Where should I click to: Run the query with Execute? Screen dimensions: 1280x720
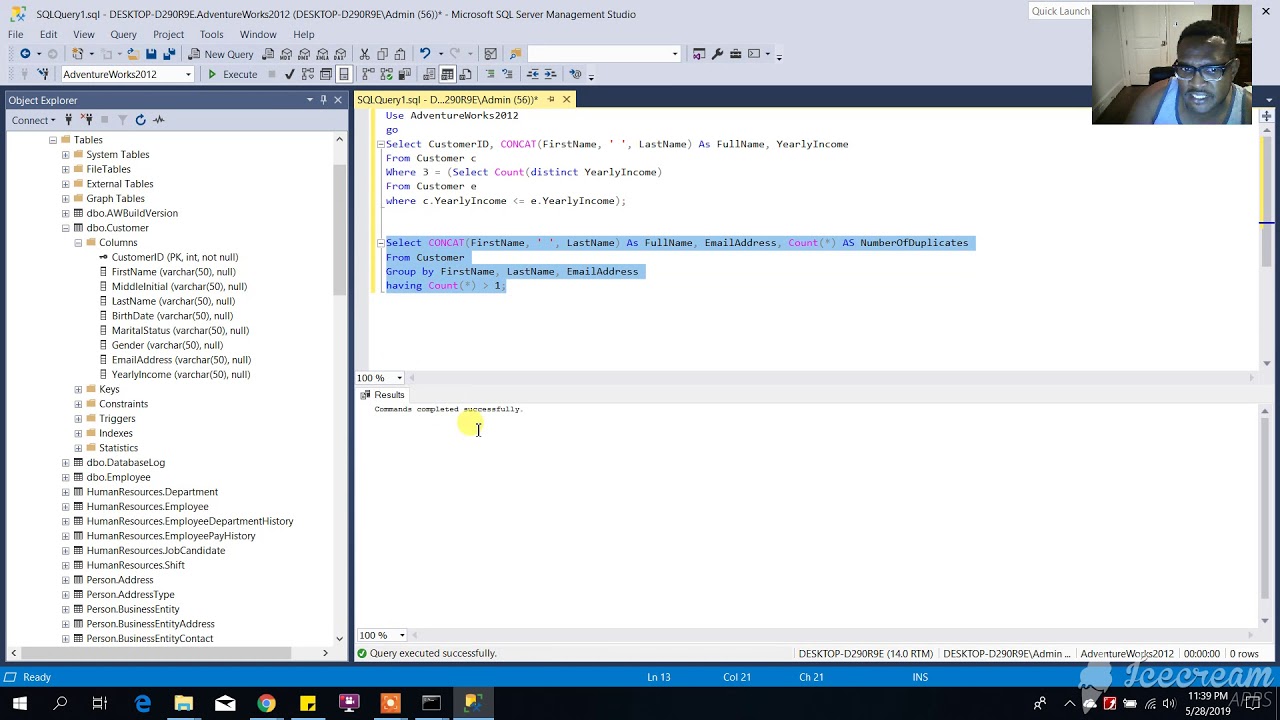(x=232, y=74)
